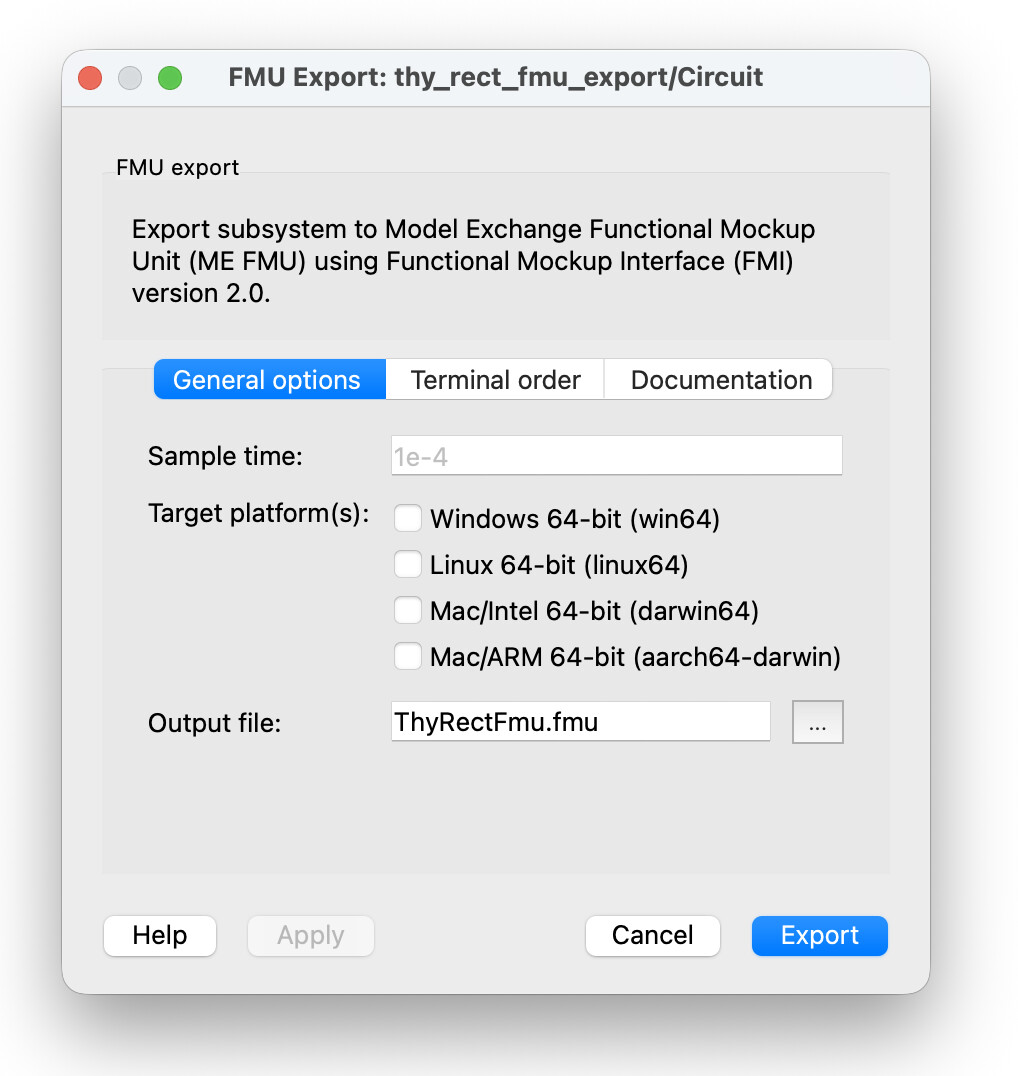Tick Mac/ARM 64-bit (aarch64-darwin) checkbox
Viewport: 1018px width, 1076px height.
(408, 657)
